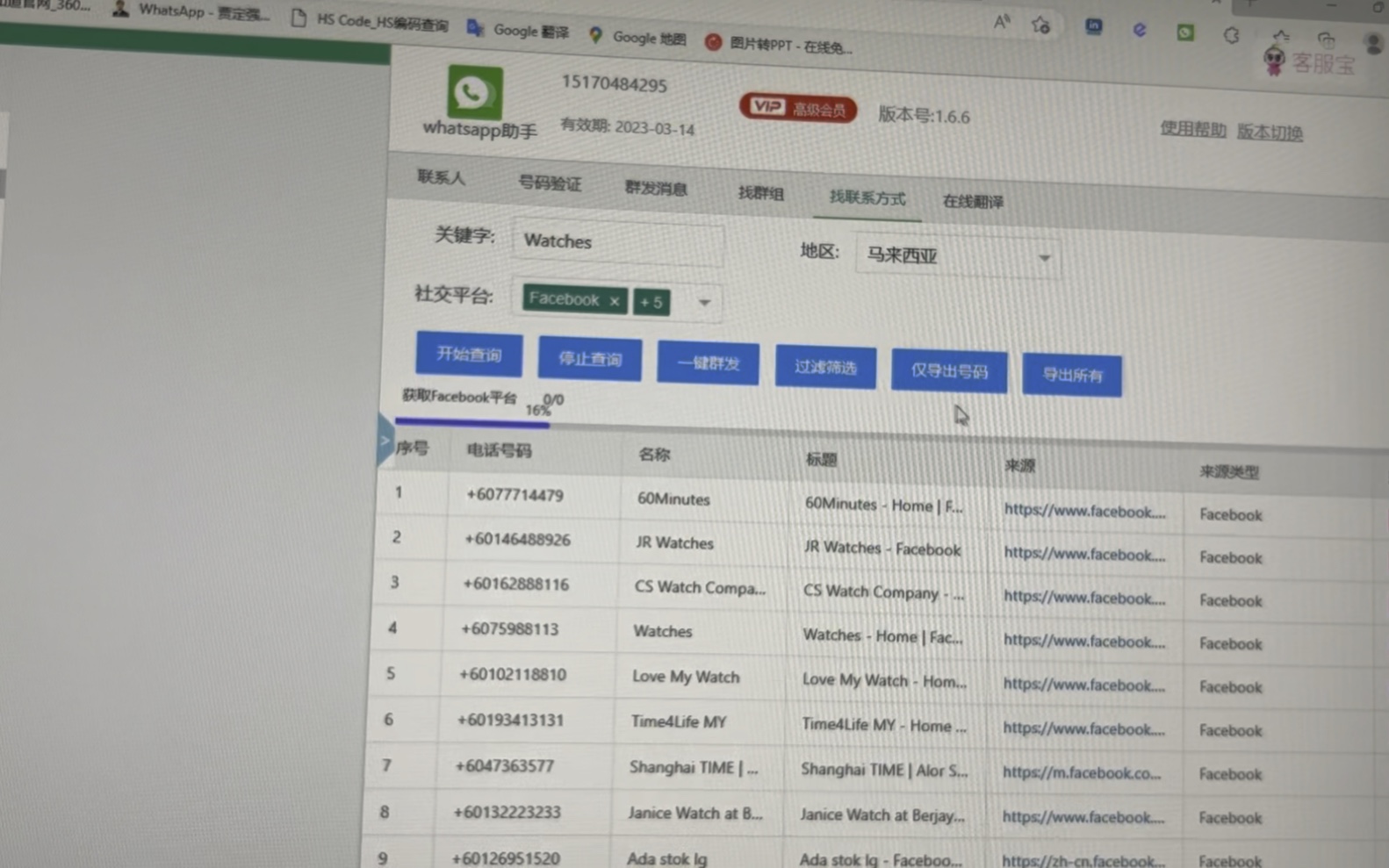Select phone number +6075988113

(x=509, y=629)
